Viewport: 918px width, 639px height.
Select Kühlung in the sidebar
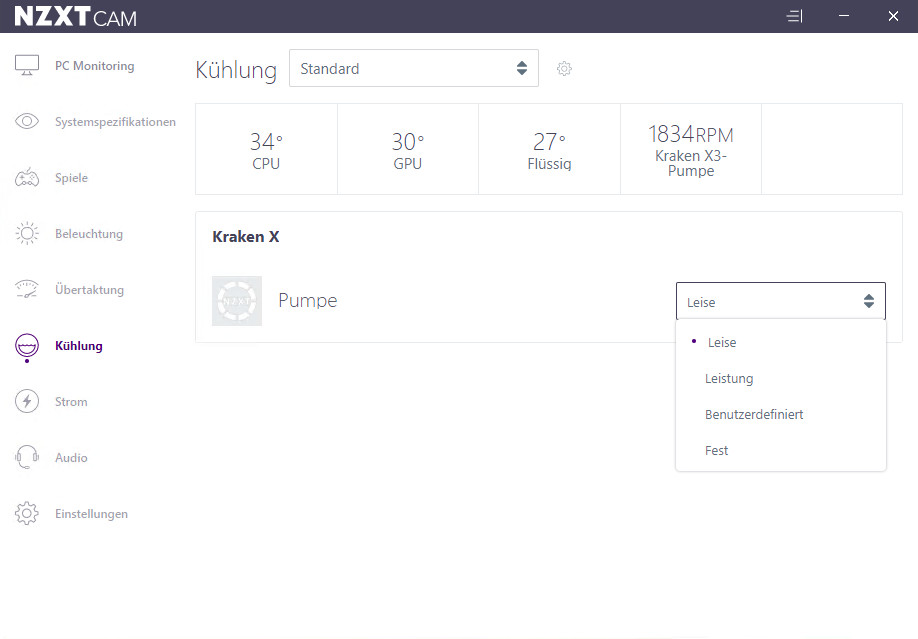click(x=78, y=346)
